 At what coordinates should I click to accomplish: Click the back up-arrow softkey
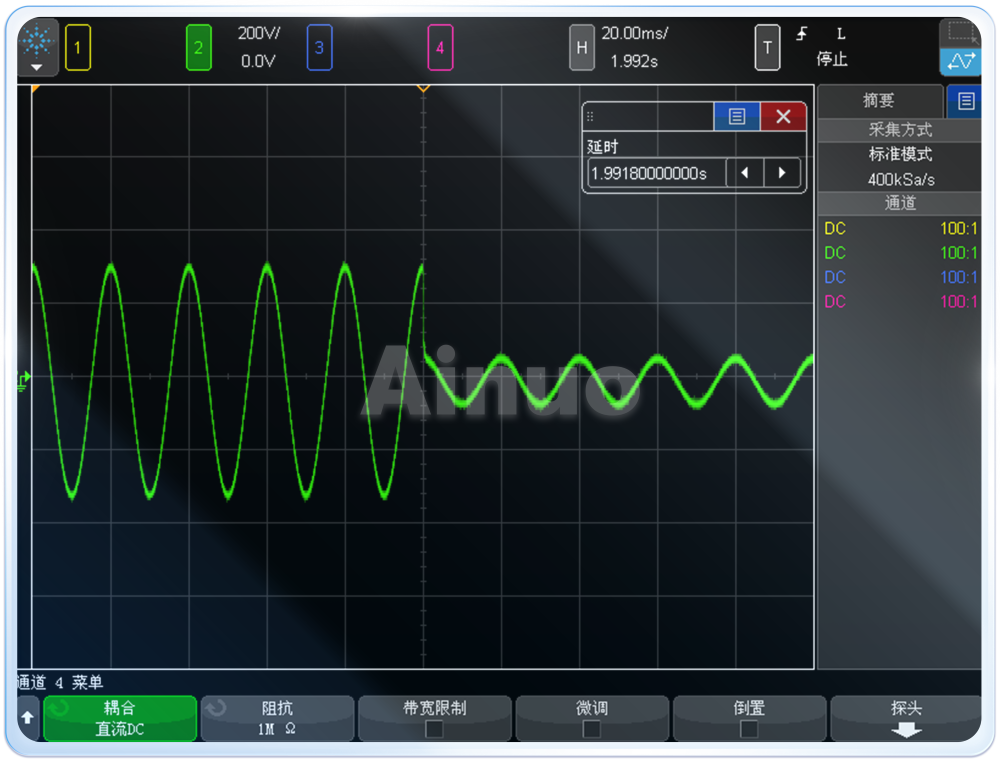pos(27,718)
